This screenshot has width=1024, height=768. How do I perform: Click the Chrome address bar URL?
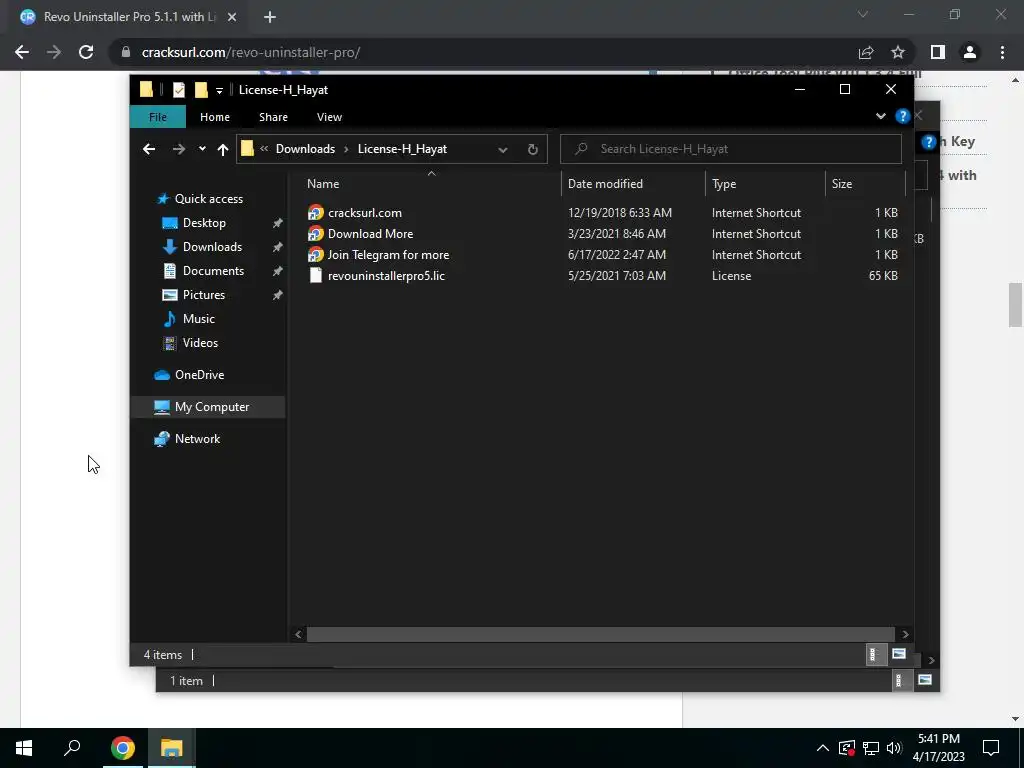click(251, 52)
